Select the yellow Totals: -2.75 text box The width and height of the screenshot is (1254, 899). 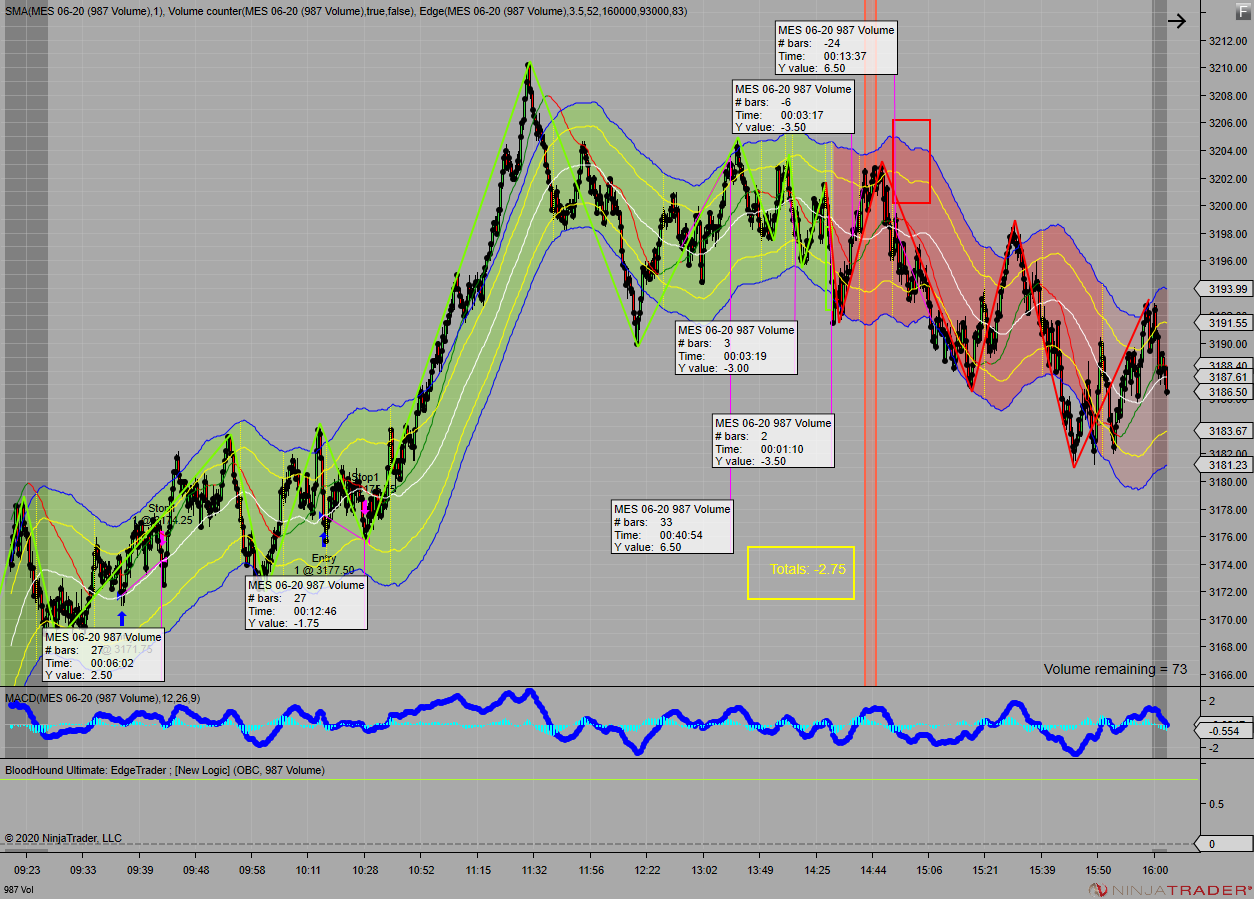pyautogui.click(x=801, y=572)
